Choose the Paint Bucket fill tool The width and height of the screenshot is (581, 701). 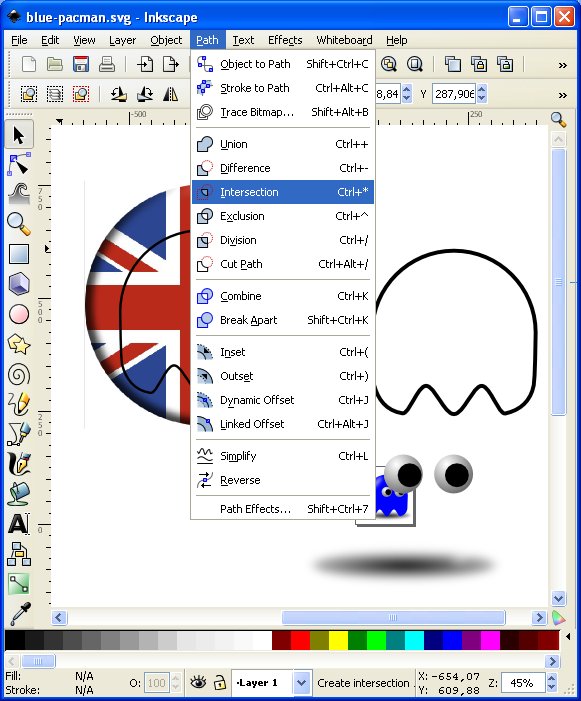pyautogui.click(x=19, y=494)
